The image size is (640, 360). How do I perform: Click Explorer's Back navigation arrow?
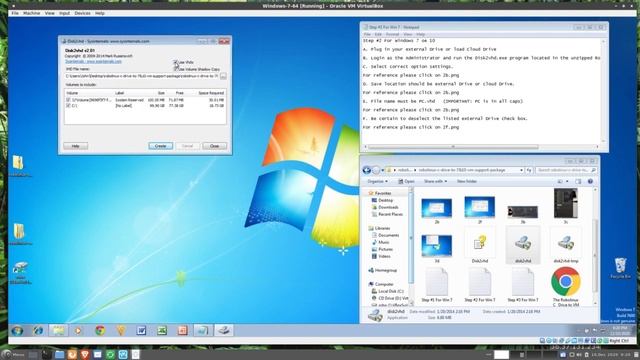point(367,170)
